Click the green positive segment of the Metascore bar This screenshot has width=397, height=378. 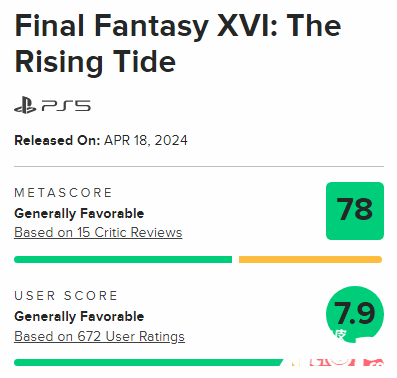point(123,259)
